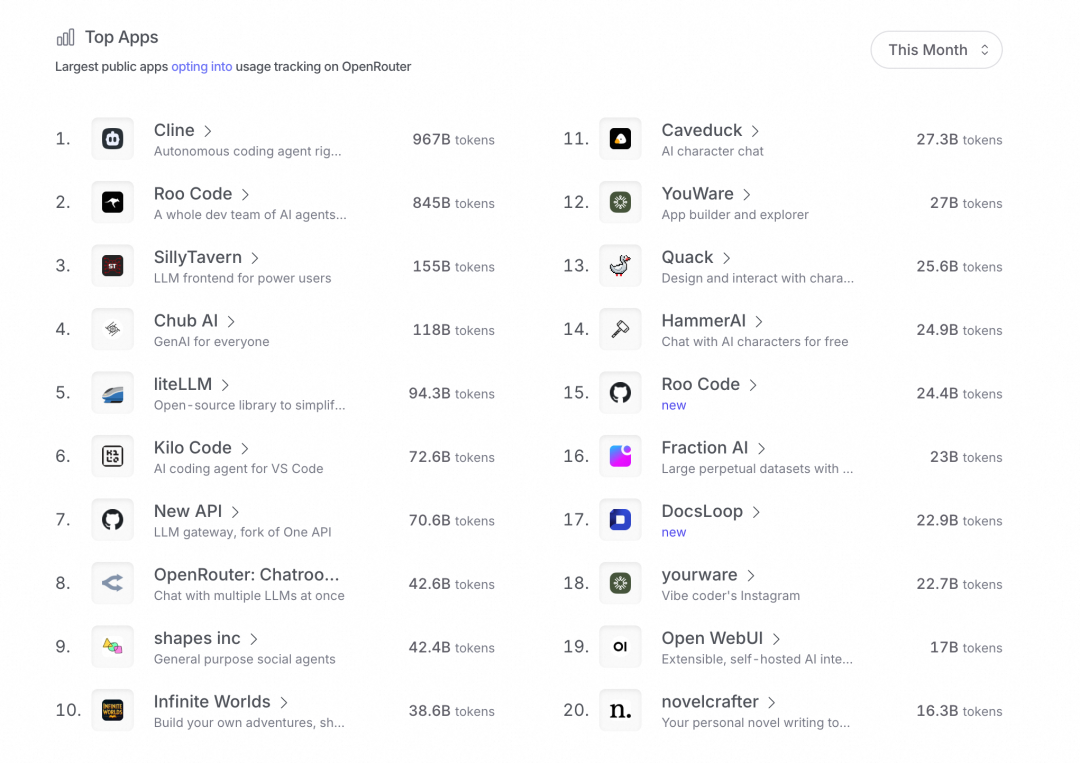Open the New API app link

click(x=188, y=511)
